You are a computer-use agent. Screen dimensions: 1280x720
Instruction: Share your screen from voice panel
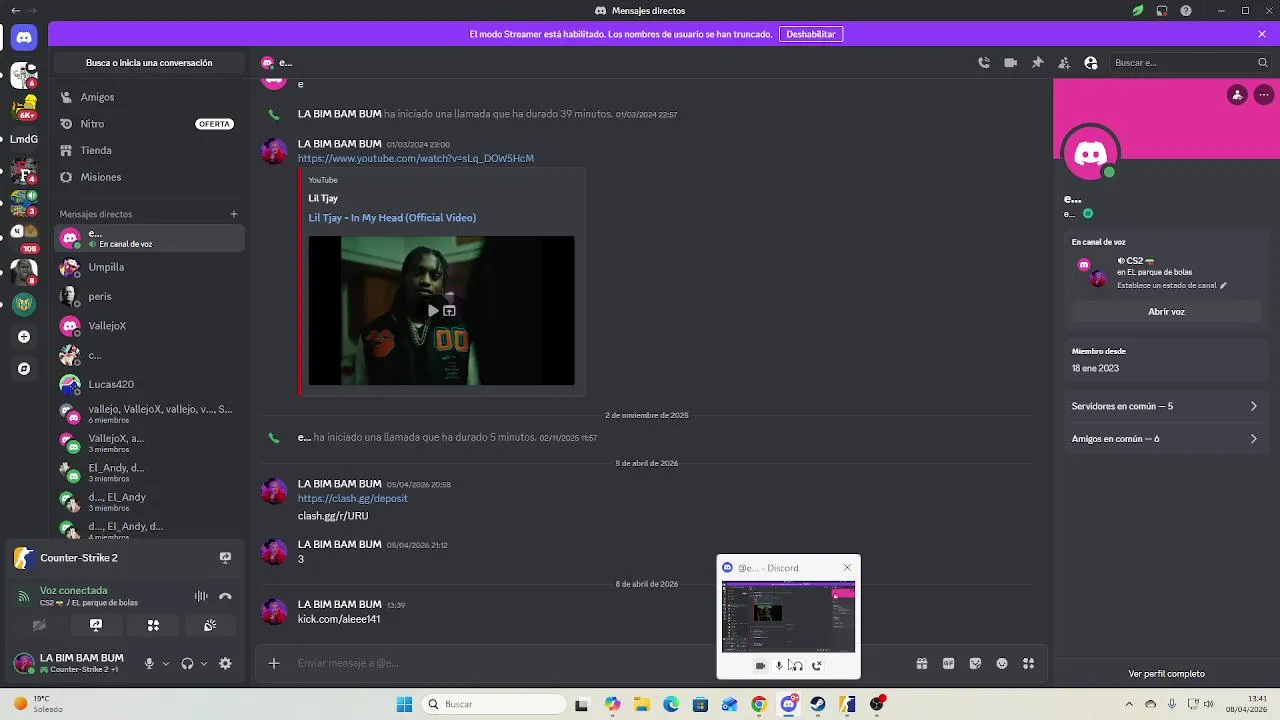click(96, 625)
